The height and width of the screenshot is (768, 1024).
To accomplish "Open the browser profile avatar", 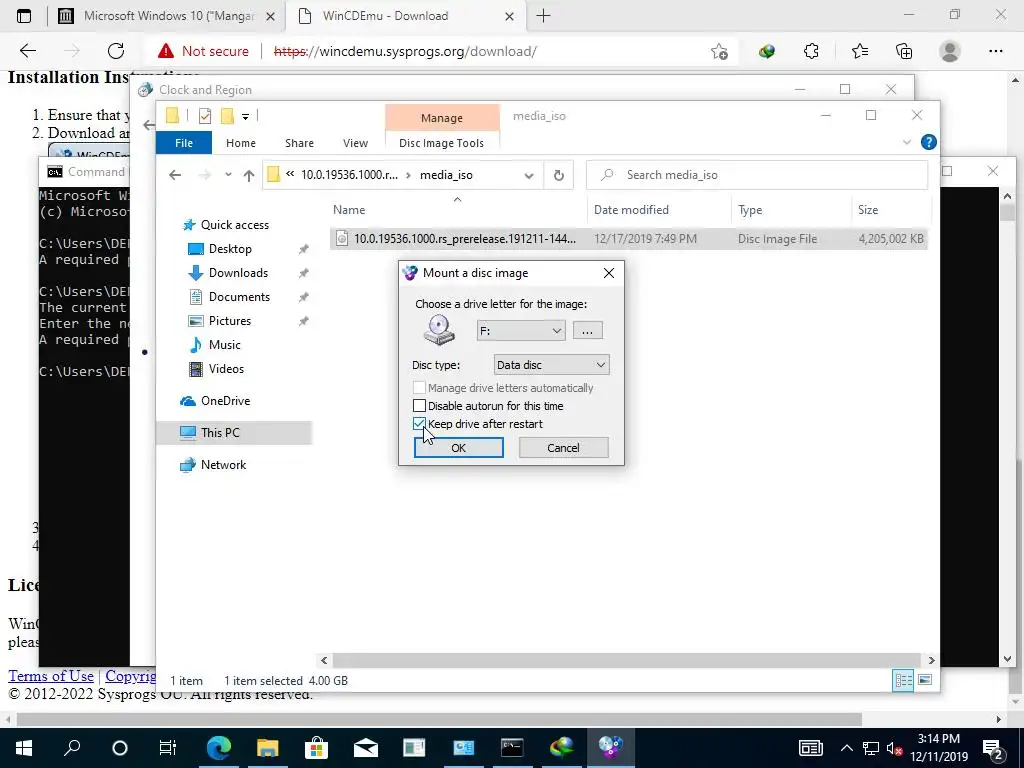I will pos(950,51).
